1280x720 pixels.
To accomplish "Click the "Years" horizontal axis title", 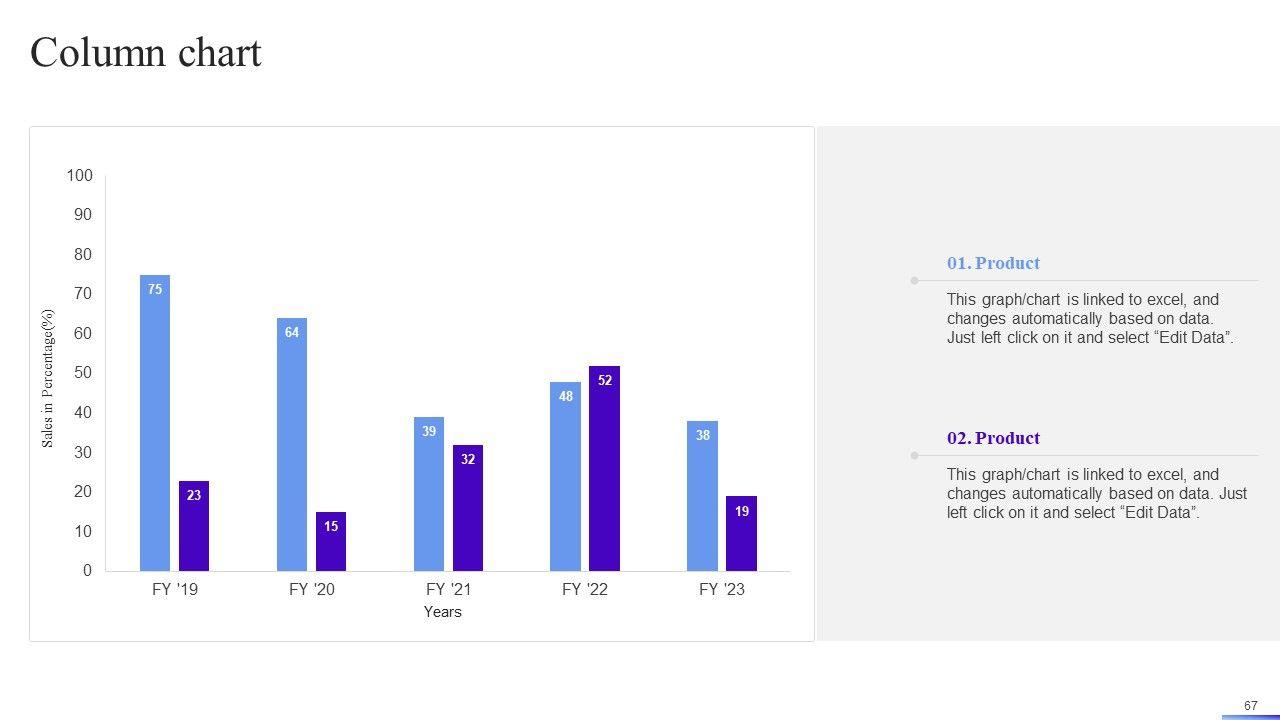I will tap(442, 612).
